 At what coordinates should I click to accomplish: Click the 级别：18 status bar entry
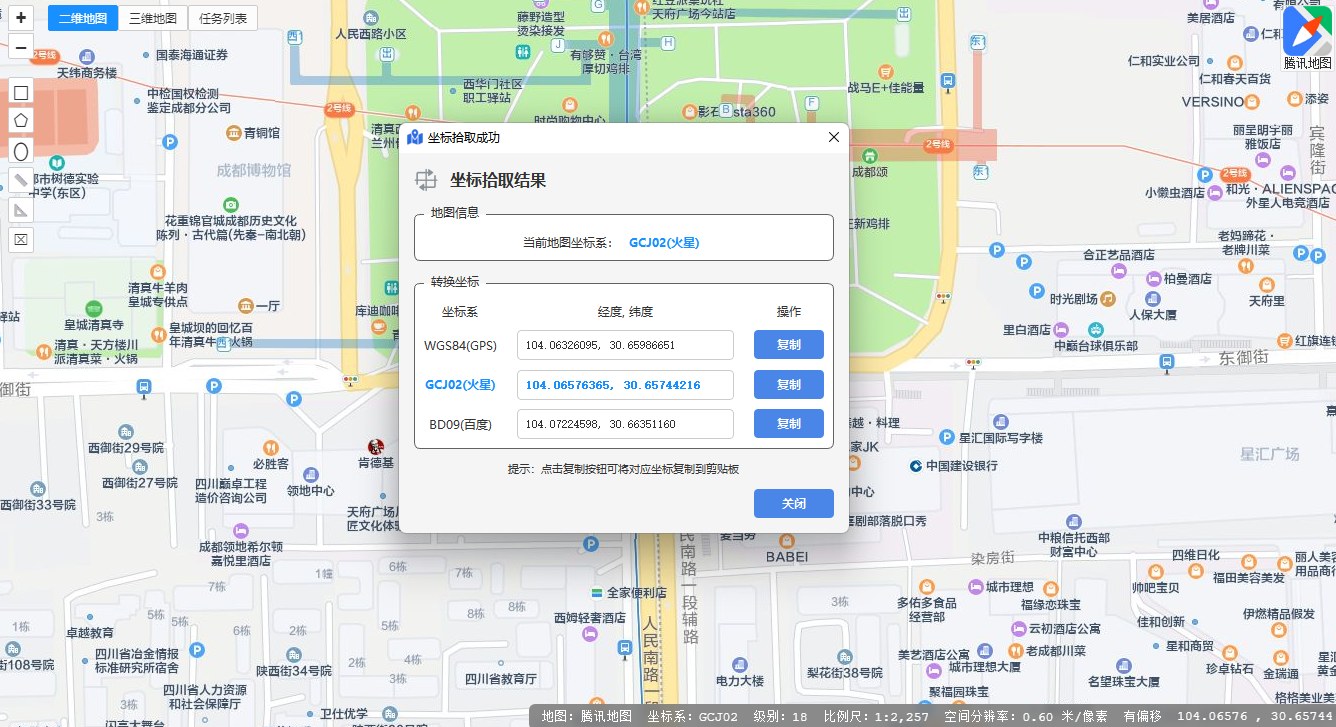[780, 716]
